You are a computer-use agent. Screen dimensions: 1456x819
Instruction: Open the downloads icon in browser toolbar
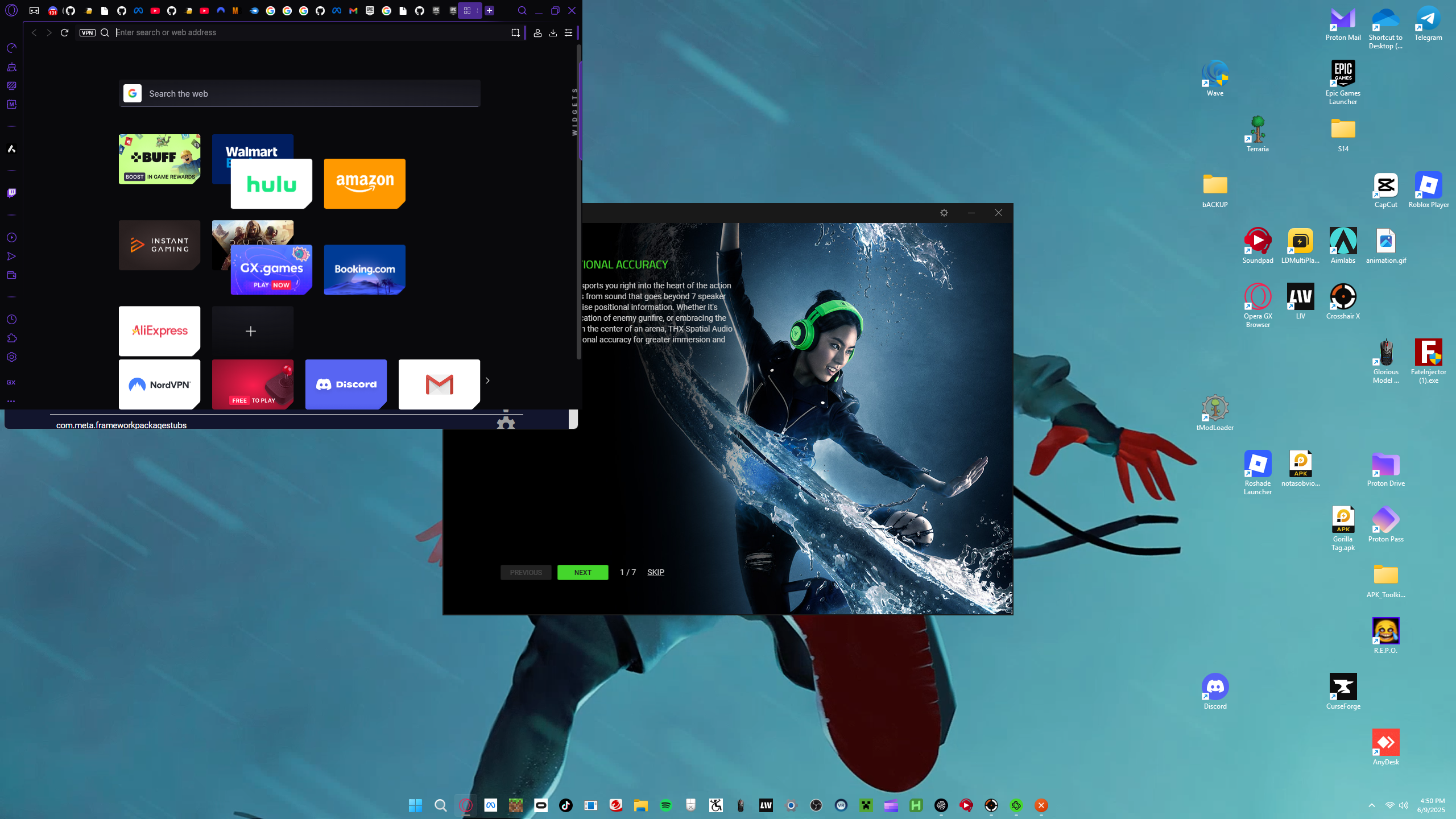pos(553,32)
